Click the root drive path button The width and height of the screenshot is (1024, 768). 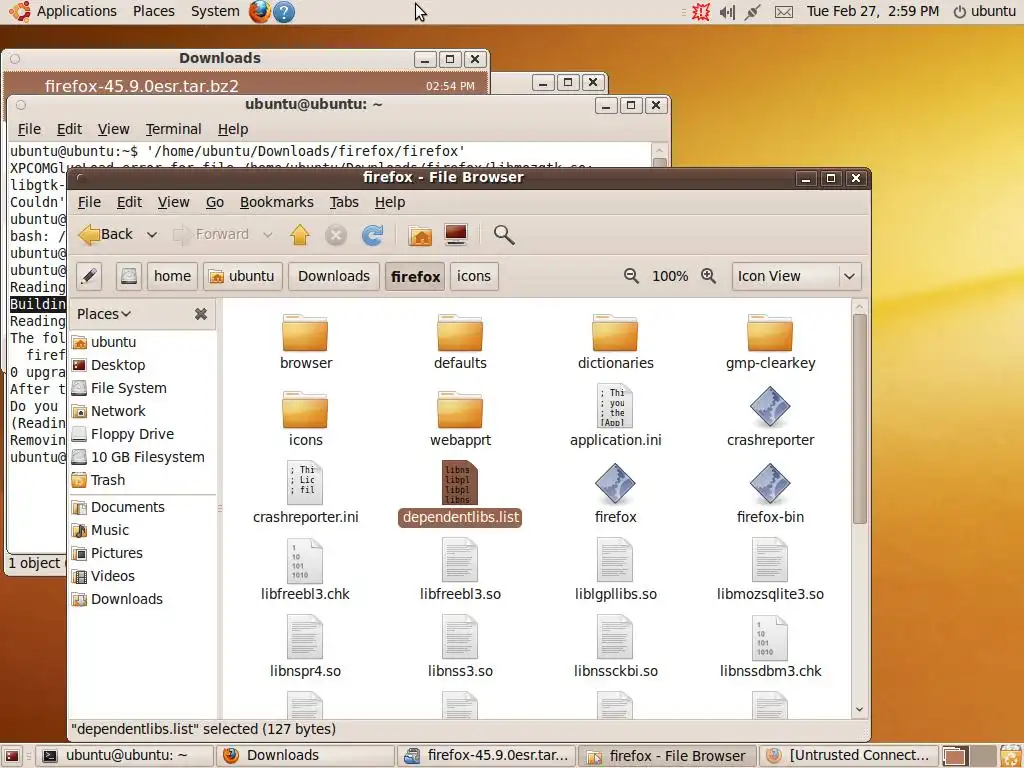coord(129,276)
